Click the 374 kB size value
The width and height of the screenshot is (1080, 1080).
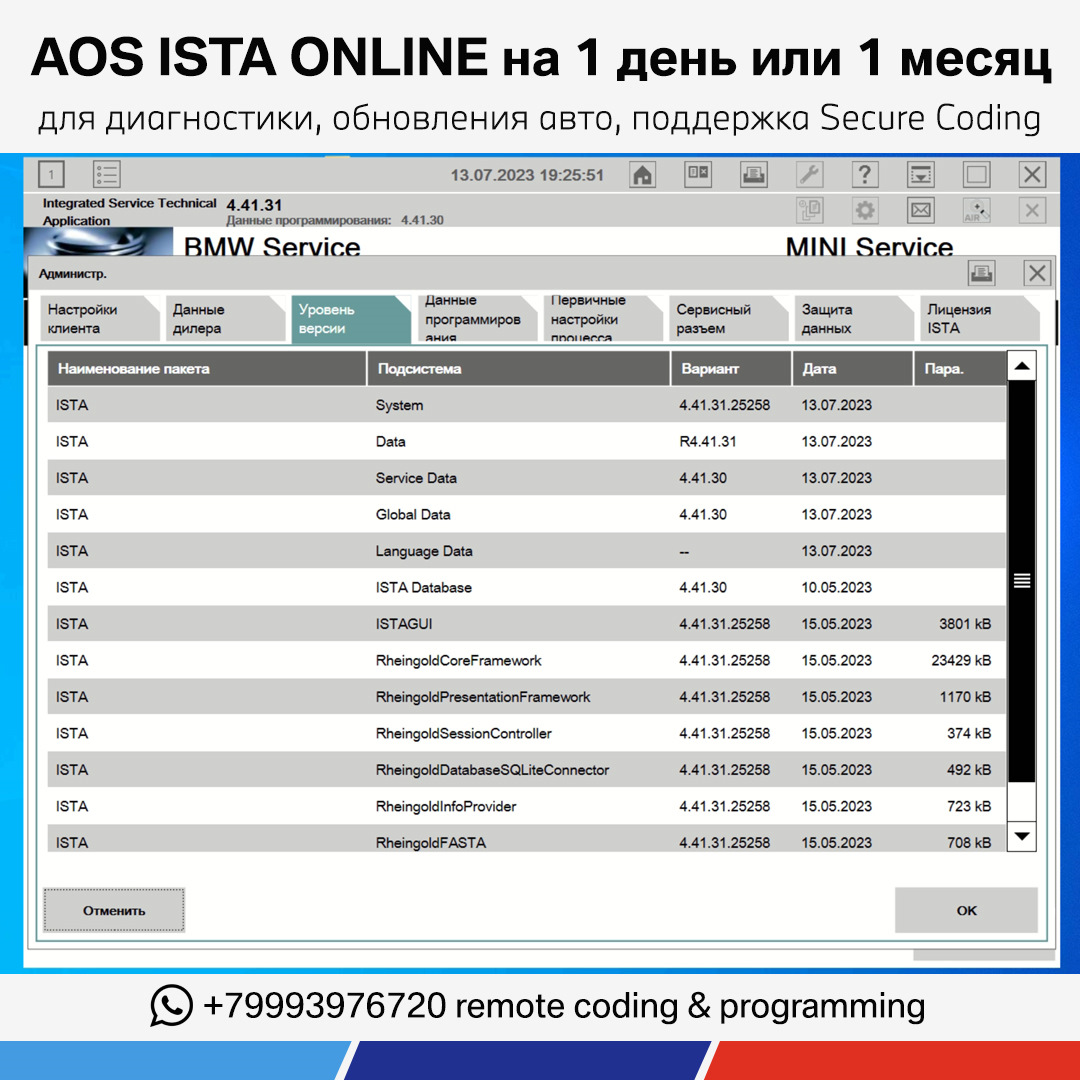coord(969,734)
